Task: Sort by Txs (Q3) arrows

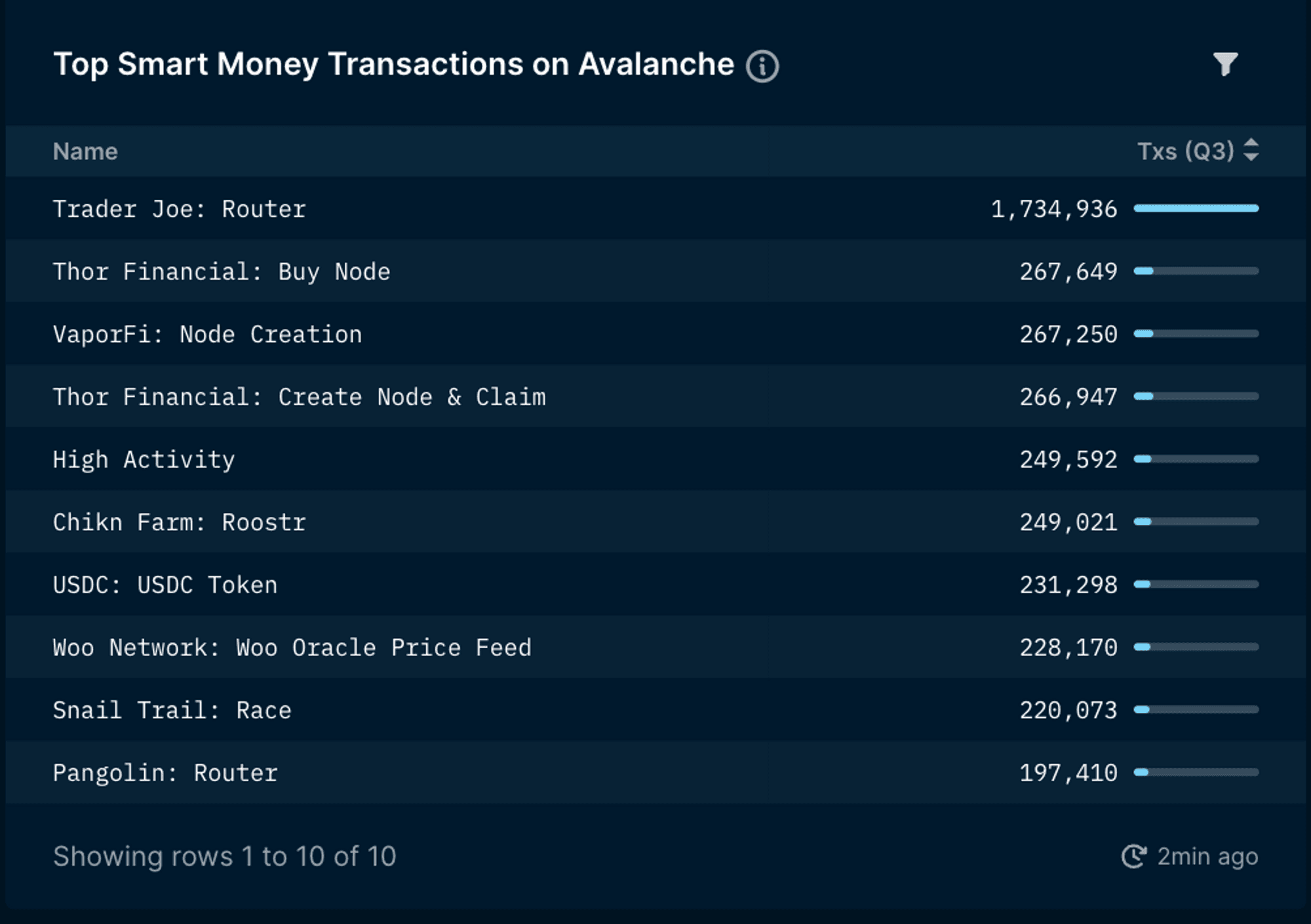Action: (1251, 150)
